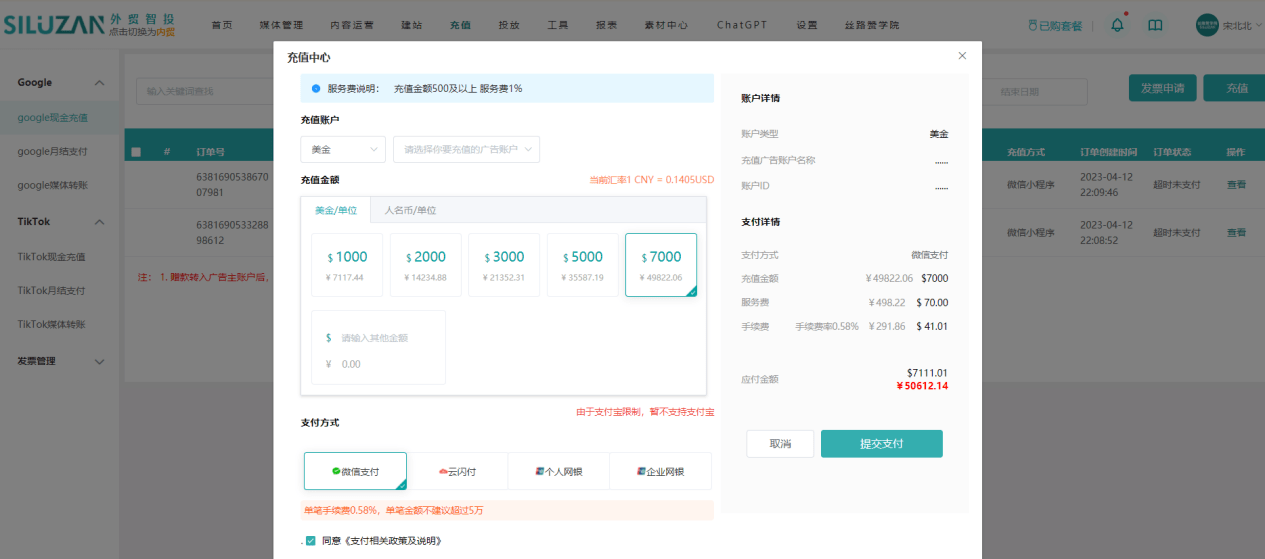This screenshot has height=559, width=1265.
Task: Click the 提交支付 button
Action: pos(881,444)
